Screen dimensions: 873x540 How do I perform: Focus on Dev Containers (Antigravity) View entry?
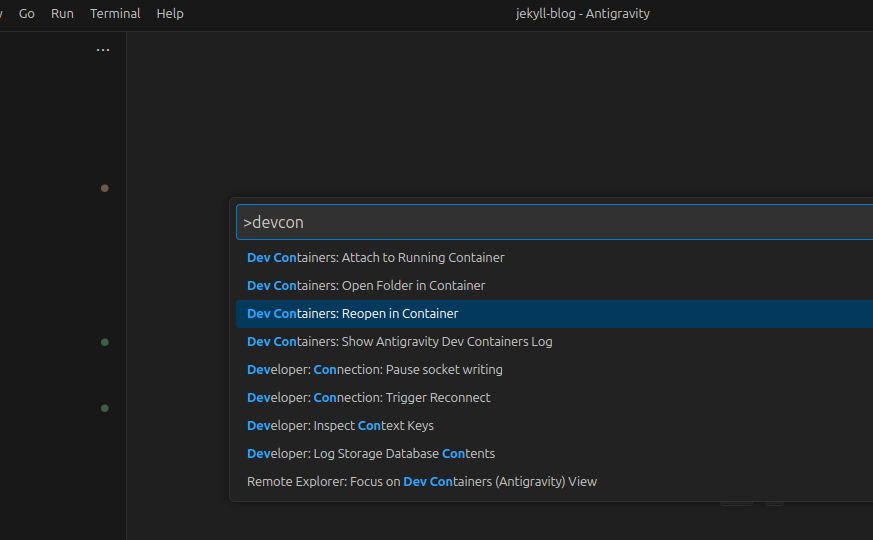pos(422,482)
